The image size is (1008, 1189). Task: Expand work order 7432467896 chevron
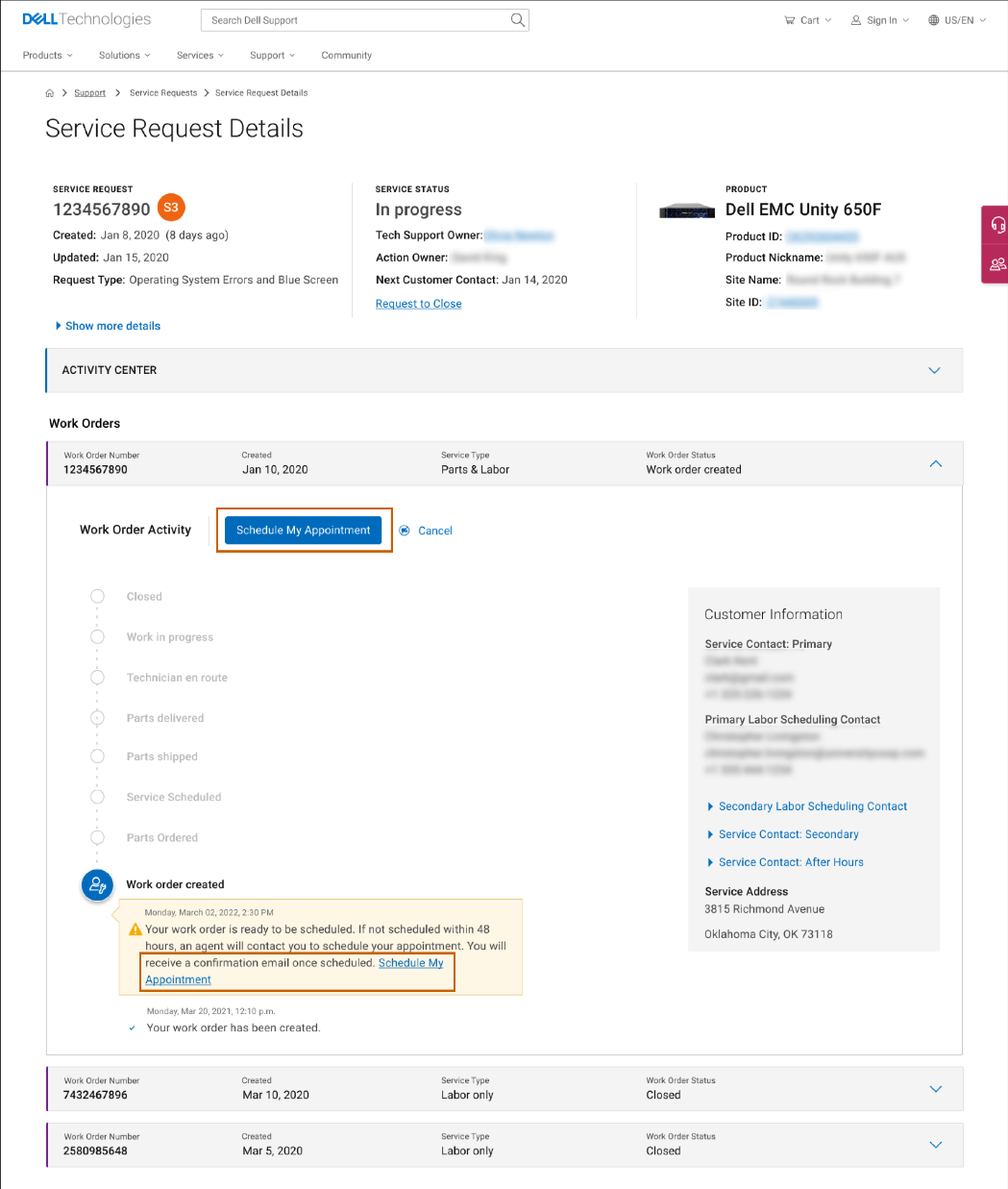pos(936,1089)
